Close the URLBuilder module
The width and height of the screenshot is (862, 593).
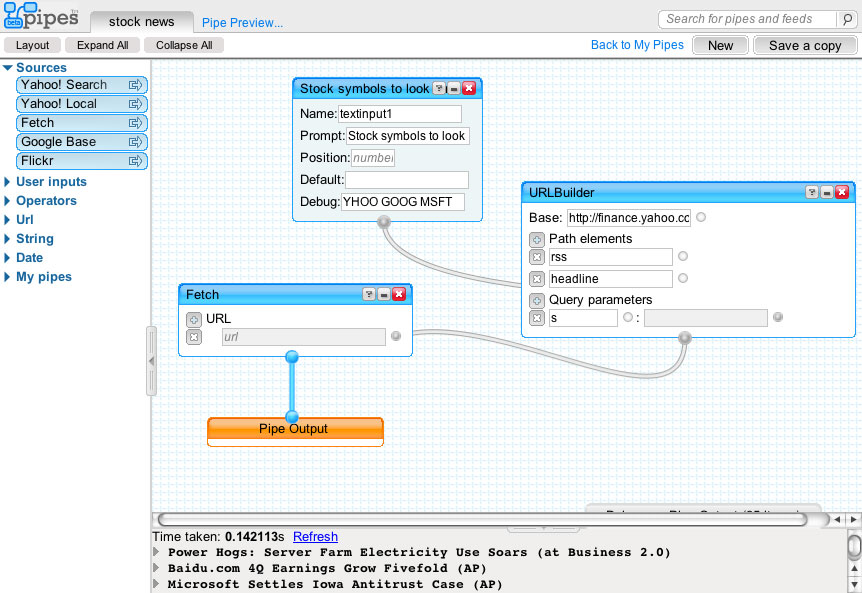(842, 192)
